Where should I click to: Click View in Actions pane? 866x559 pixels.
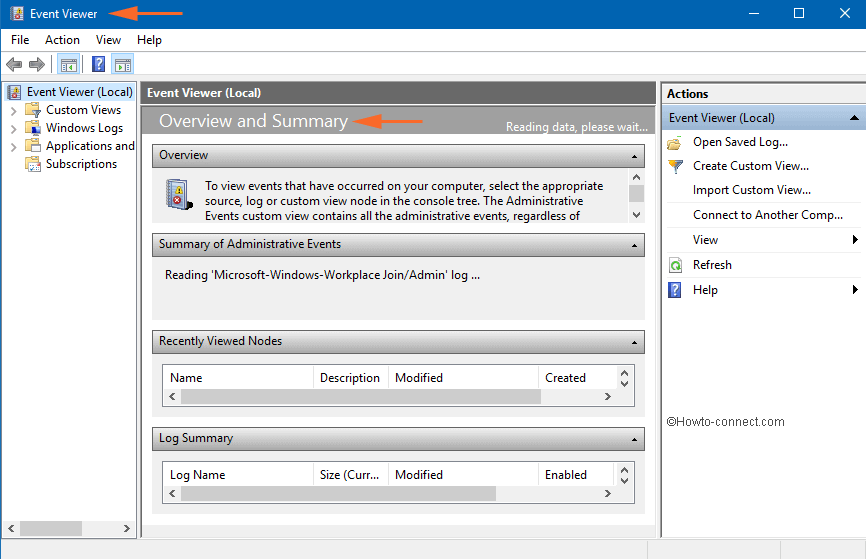point(705,240)
